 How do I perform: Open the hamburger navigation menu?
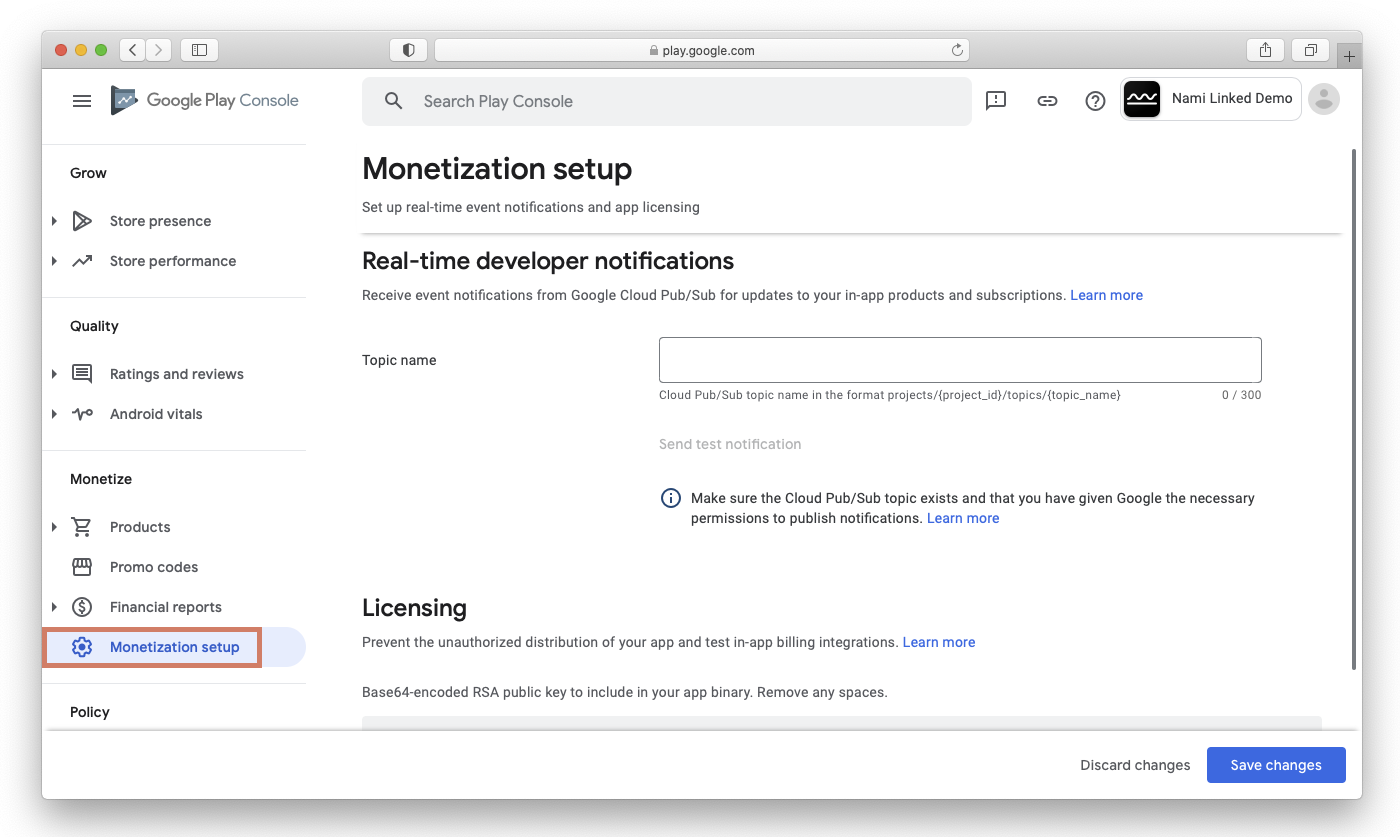coord(82,101)
